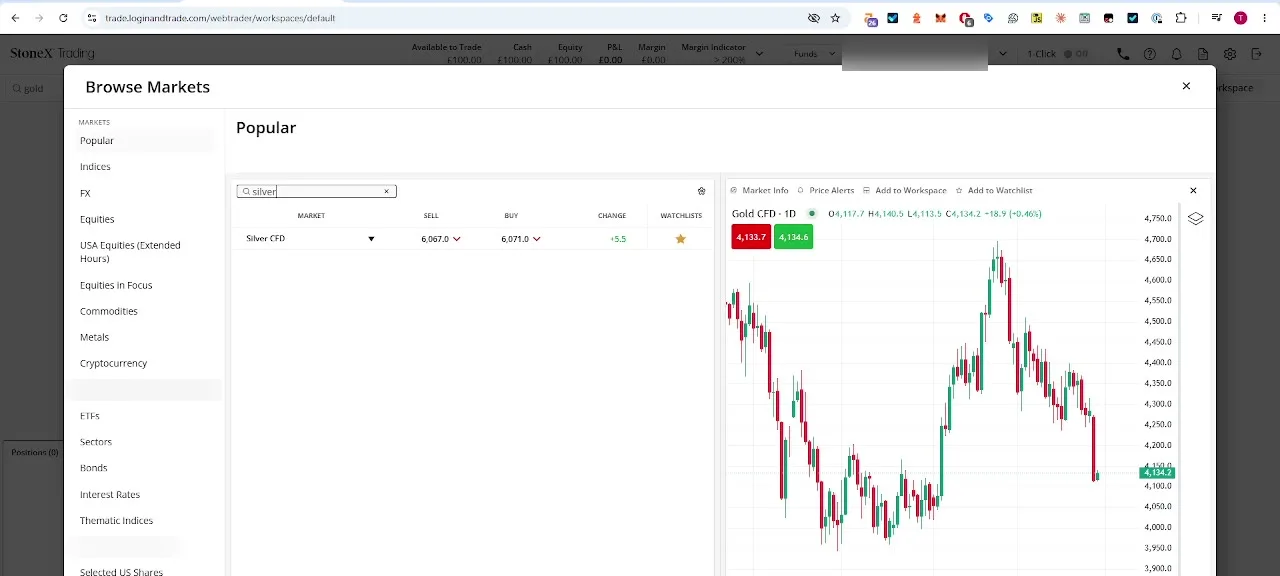Click red Gold sell price 4,133.7

click(751, 237)
